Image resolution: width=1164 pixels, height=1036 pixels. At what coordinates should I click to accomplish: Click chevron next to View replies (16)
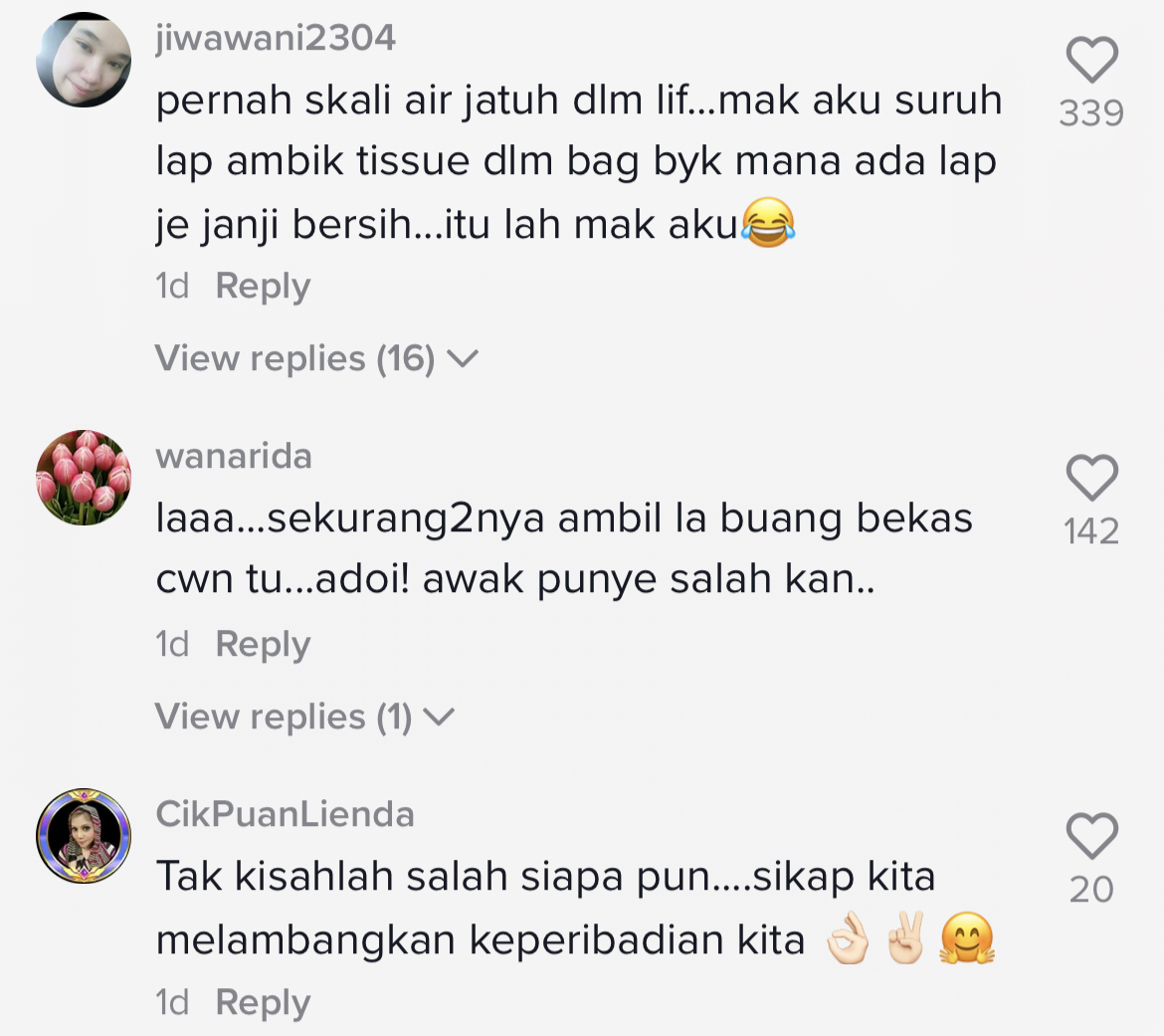coord(464,359)
